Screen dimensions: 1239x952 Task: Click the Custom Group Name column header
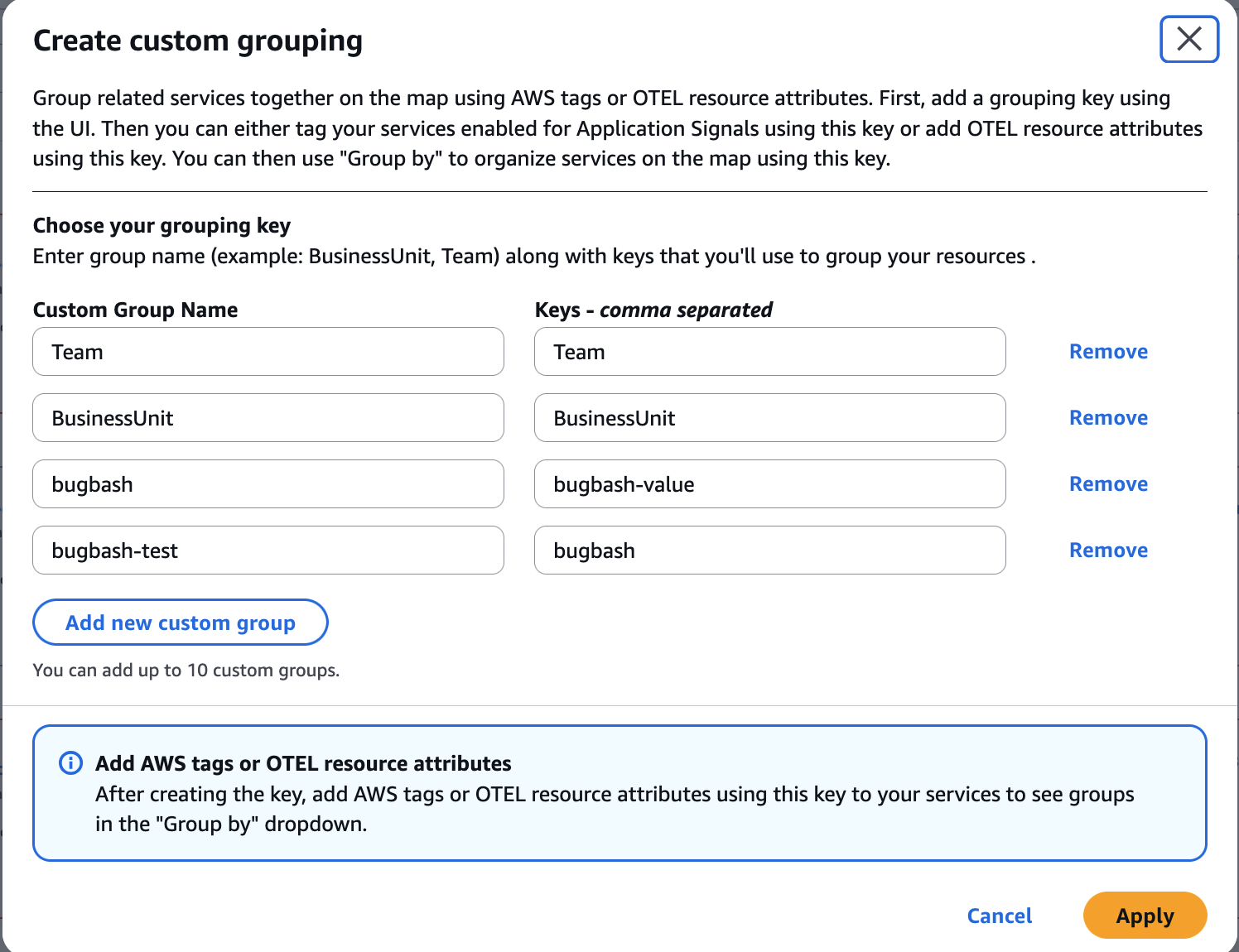135,310
